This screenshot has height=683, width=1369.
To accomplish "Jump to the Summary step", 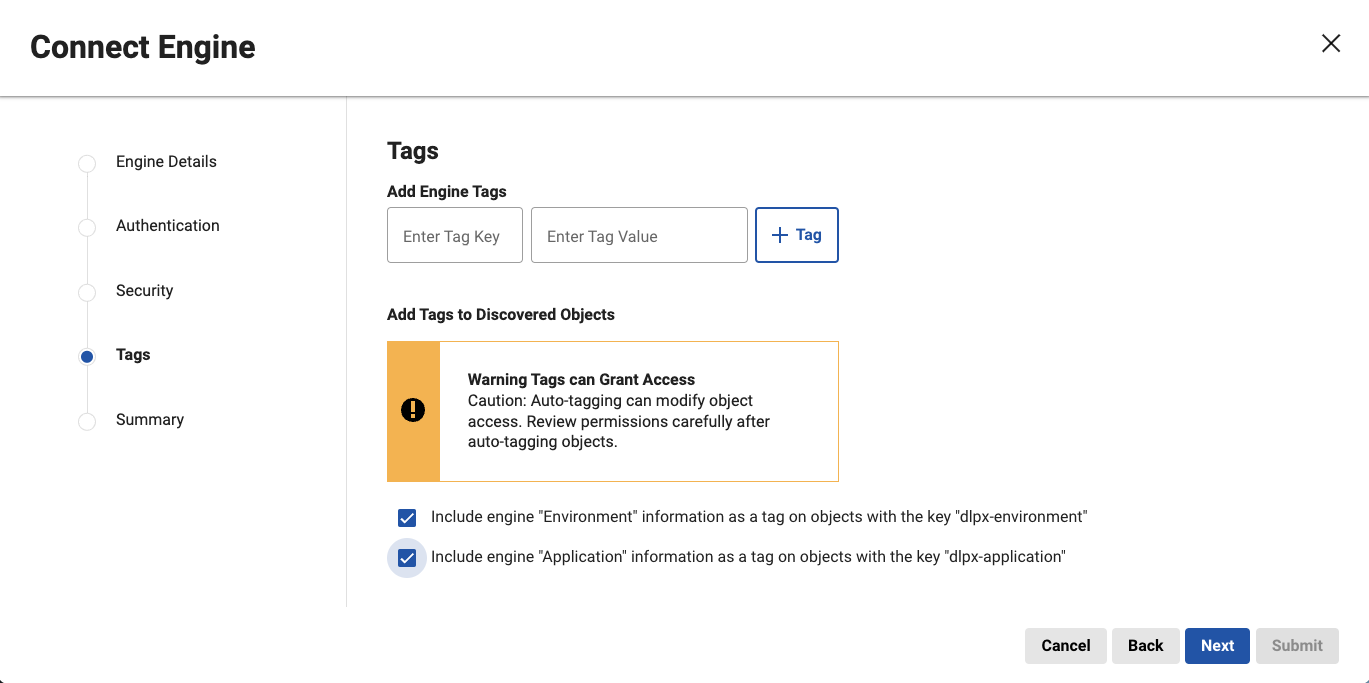I will pos(149,420).
